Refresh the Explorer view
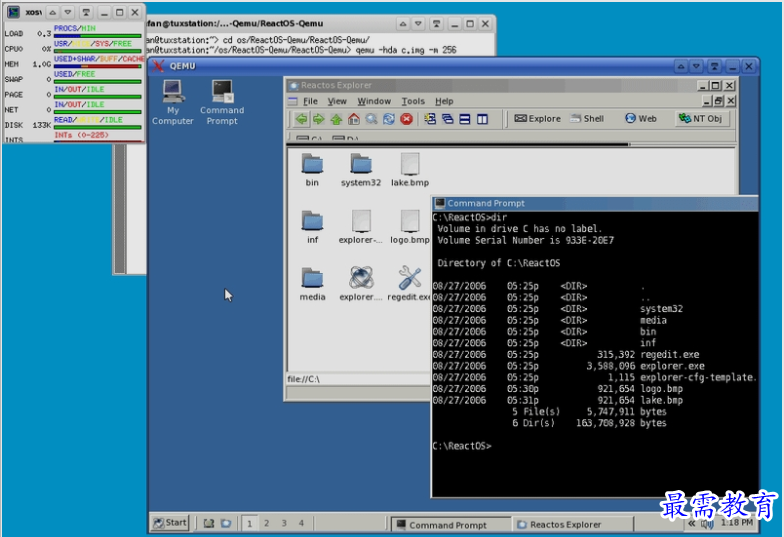 pos(388,119)
